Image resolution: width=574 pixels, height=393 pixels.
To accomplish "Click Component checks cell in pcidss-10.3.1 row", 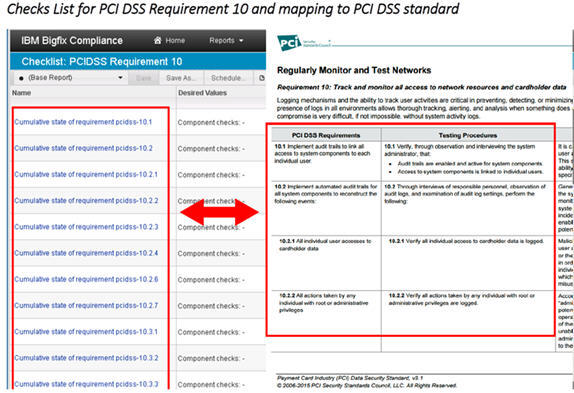I will coord(211,332).
